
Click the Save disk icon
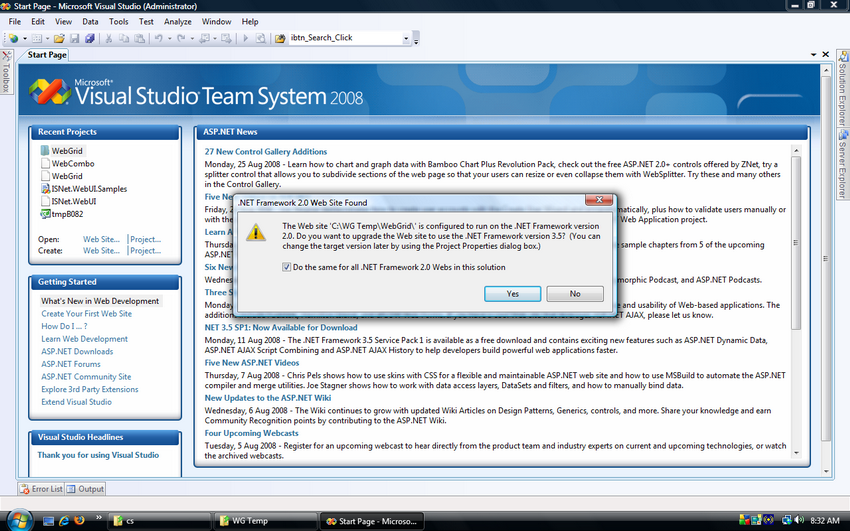click(75, 38)
